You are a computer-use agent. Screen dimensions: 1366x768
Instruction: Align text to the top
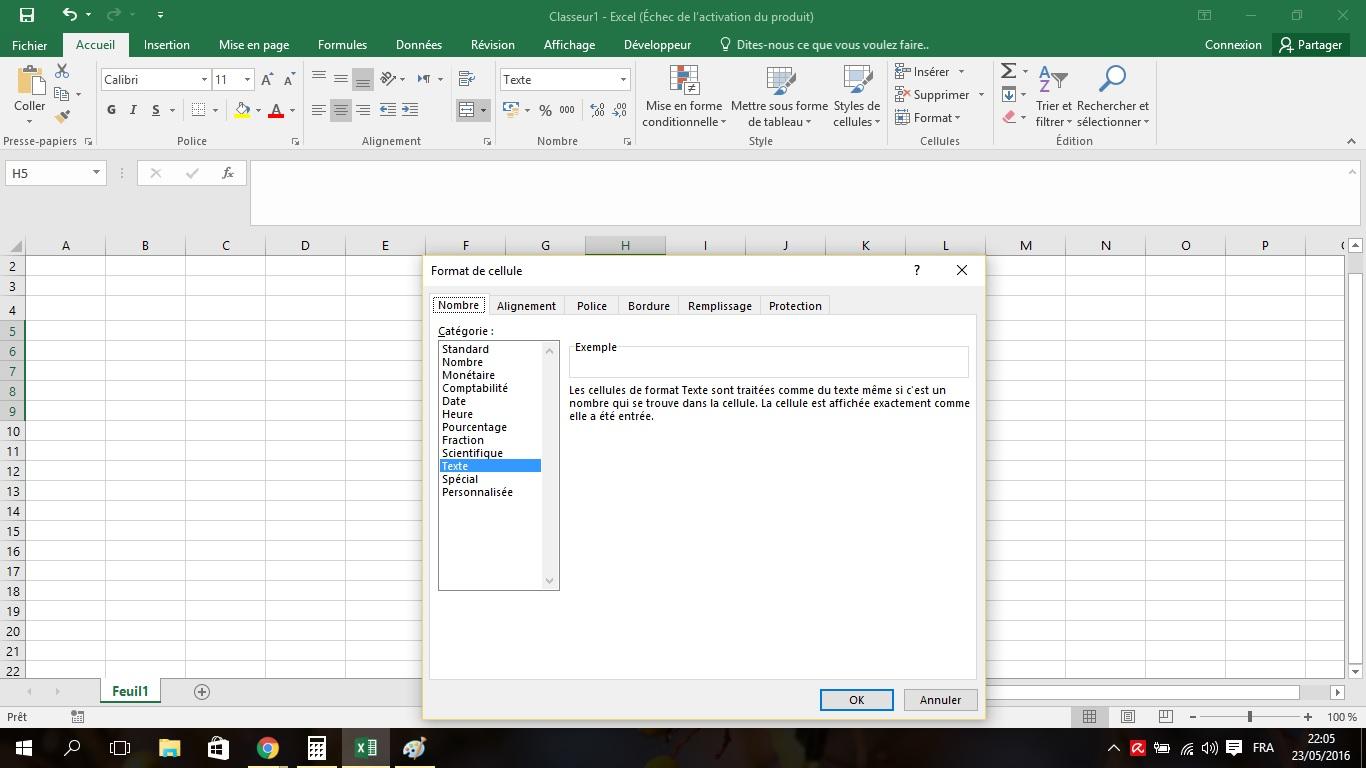click(x=319, y=79)
